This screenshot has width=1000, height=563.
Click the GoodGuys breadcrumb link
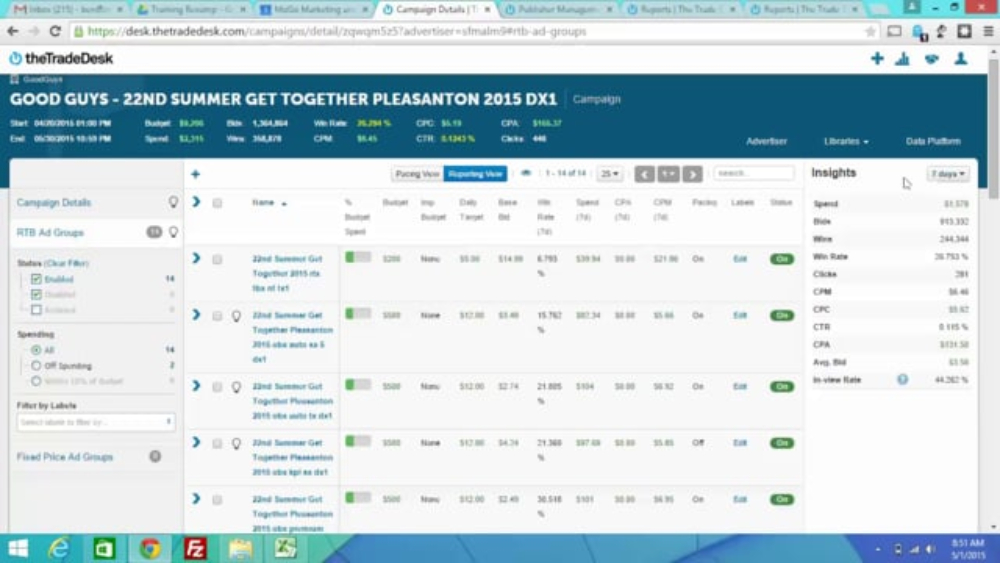[x=43, y=80]
